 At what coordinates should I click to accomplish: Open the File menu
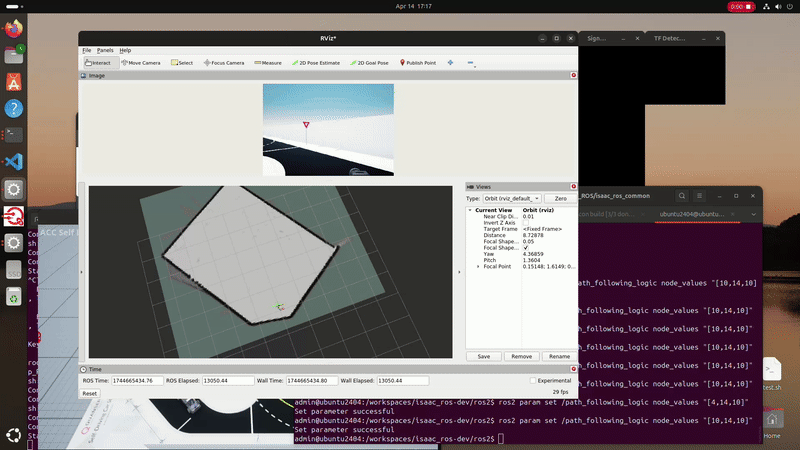87,50
